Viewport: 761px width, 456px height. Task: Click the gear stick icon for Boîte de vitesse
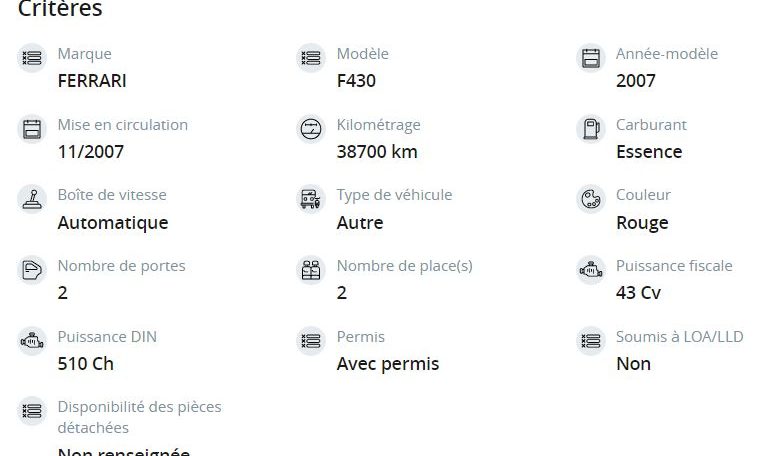[32, 199]
